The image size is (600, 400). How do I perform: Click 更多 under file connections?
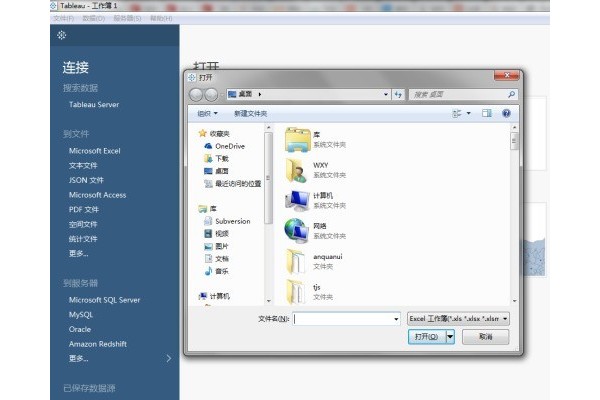[x=78, y=253]
